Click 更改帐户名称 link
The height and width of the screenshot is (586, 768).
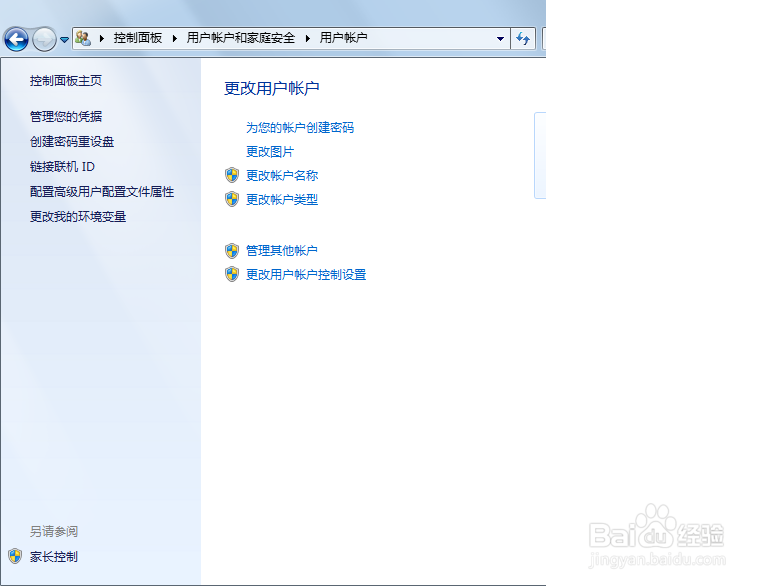[282, 175]
